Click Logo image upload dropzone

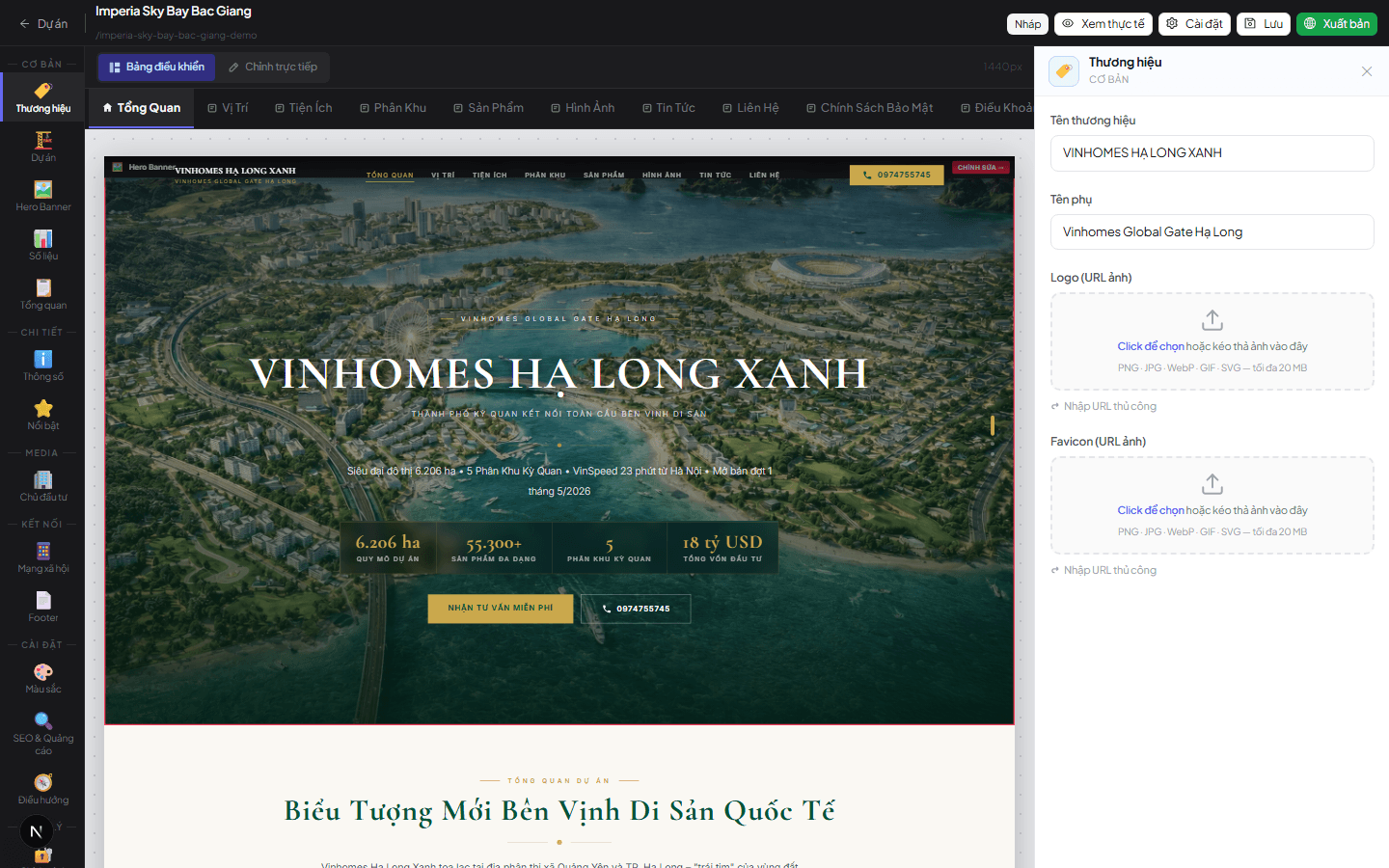[x=1212, y=341]
